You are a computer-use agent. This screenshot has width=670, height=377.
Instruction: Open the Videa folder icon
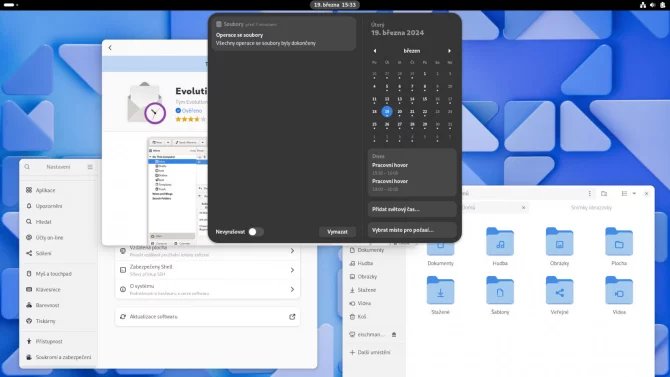(619, 290)
